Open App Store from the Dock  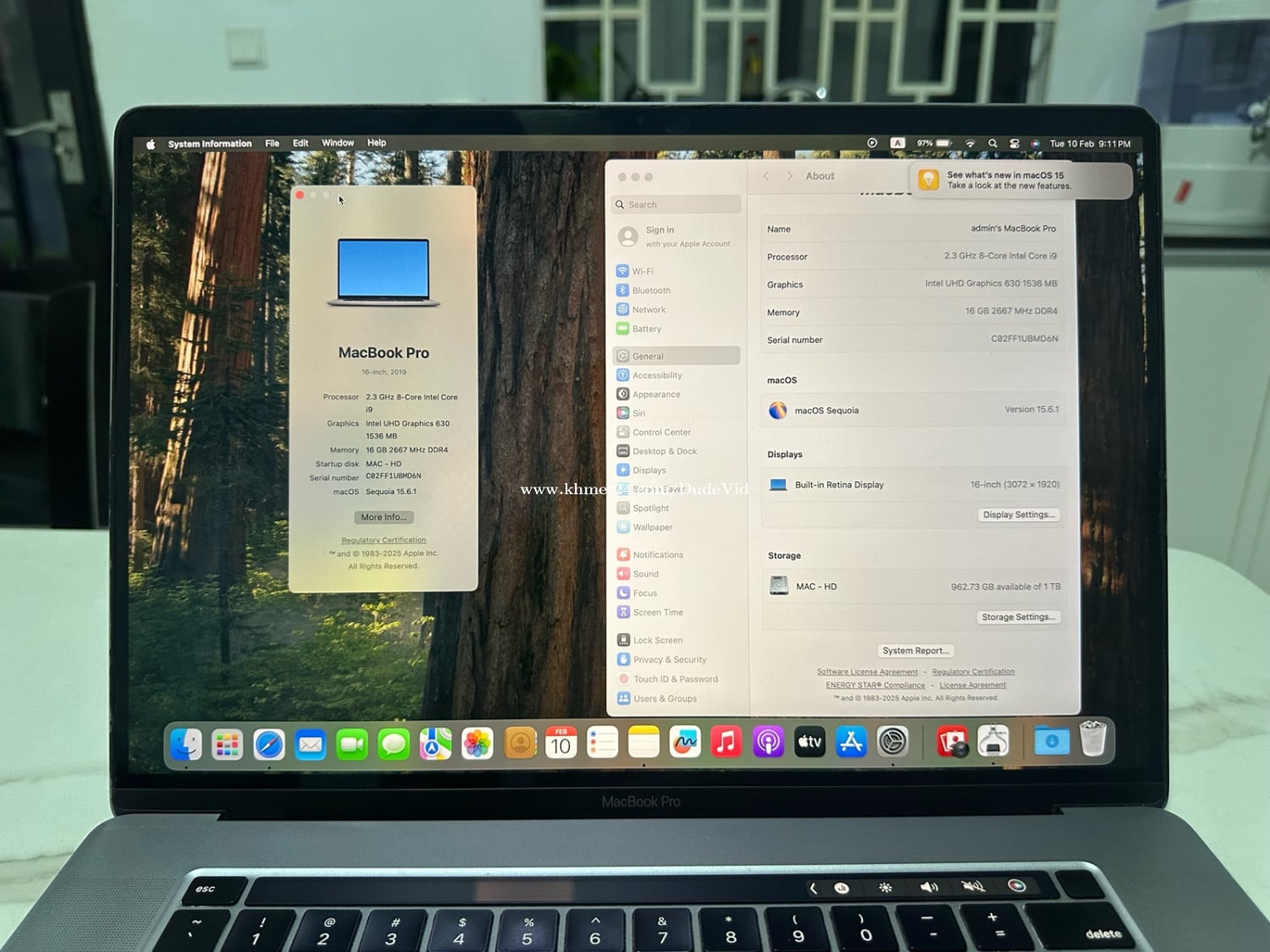tap(851, 742)
